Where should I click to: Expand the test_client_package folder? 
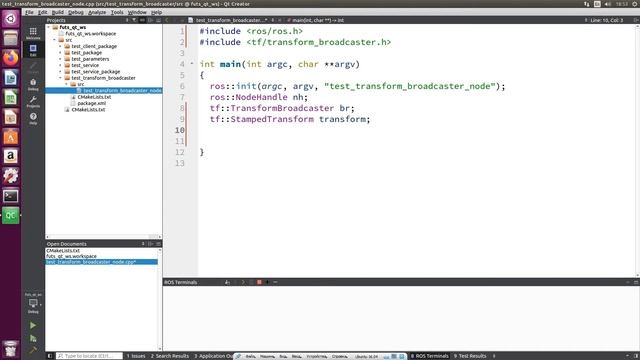pos(60,46)
